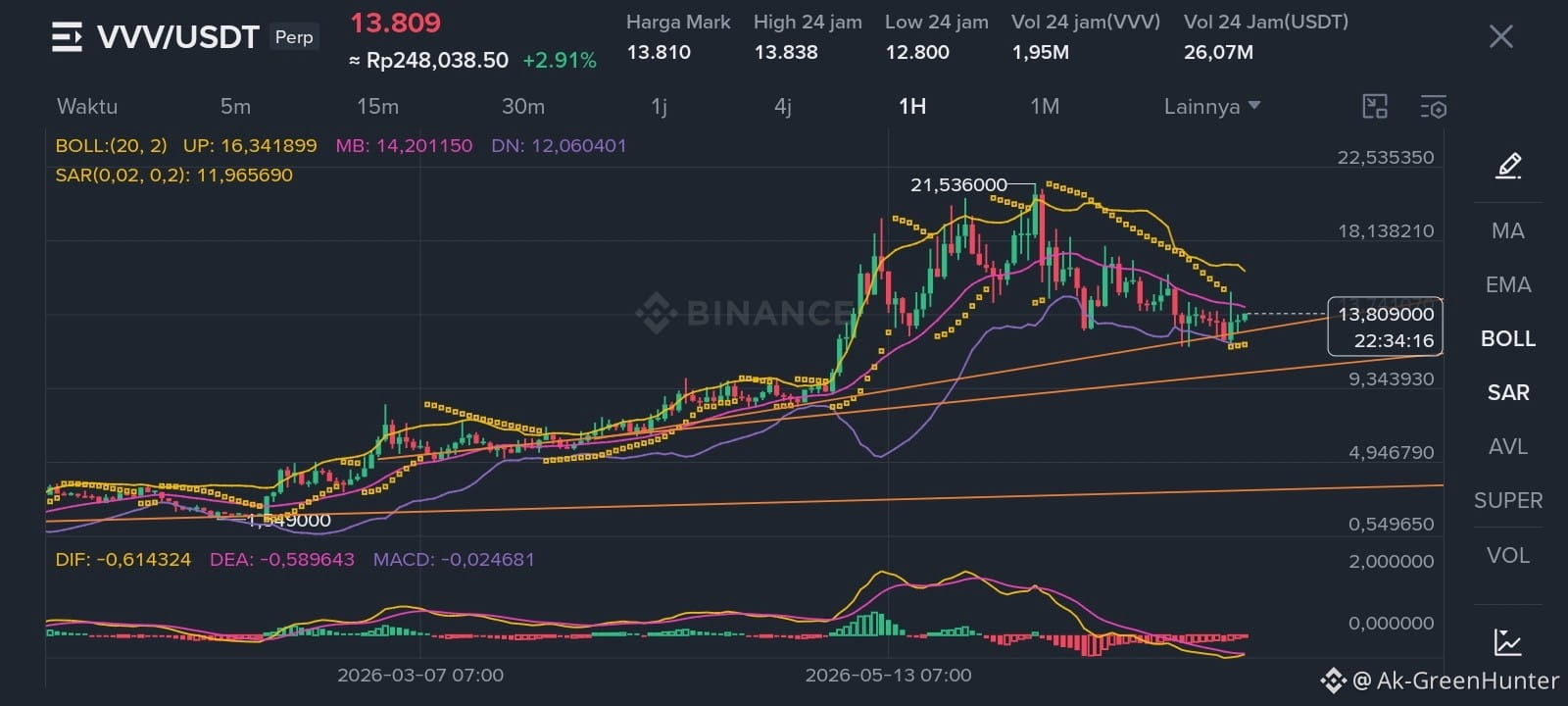Select the 15m timeframe
Viewport: 1568px width, 706px height.
click(x=377, y=106)
